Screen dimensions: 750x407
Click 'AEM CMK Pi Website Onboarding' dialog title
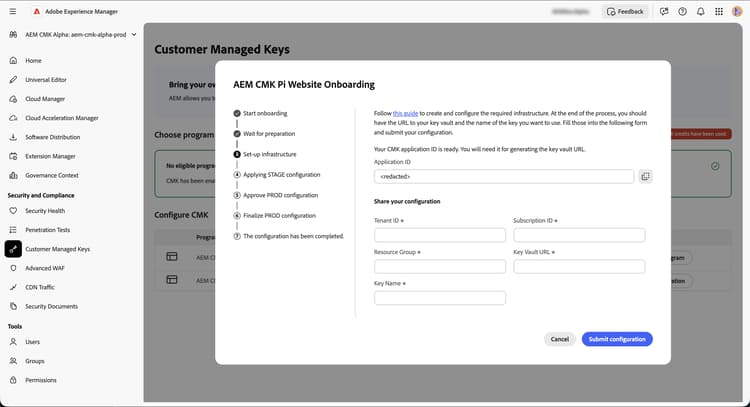point(304,85)
